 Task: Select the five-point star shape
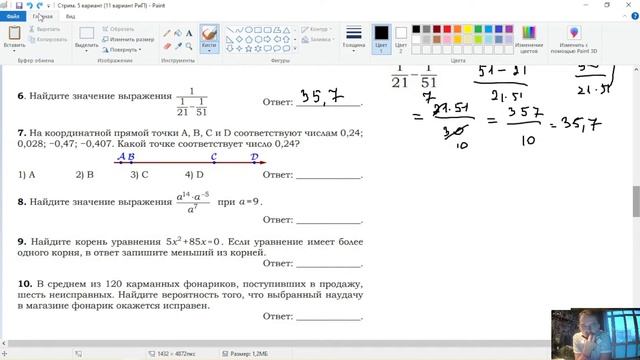click(249, 49)
